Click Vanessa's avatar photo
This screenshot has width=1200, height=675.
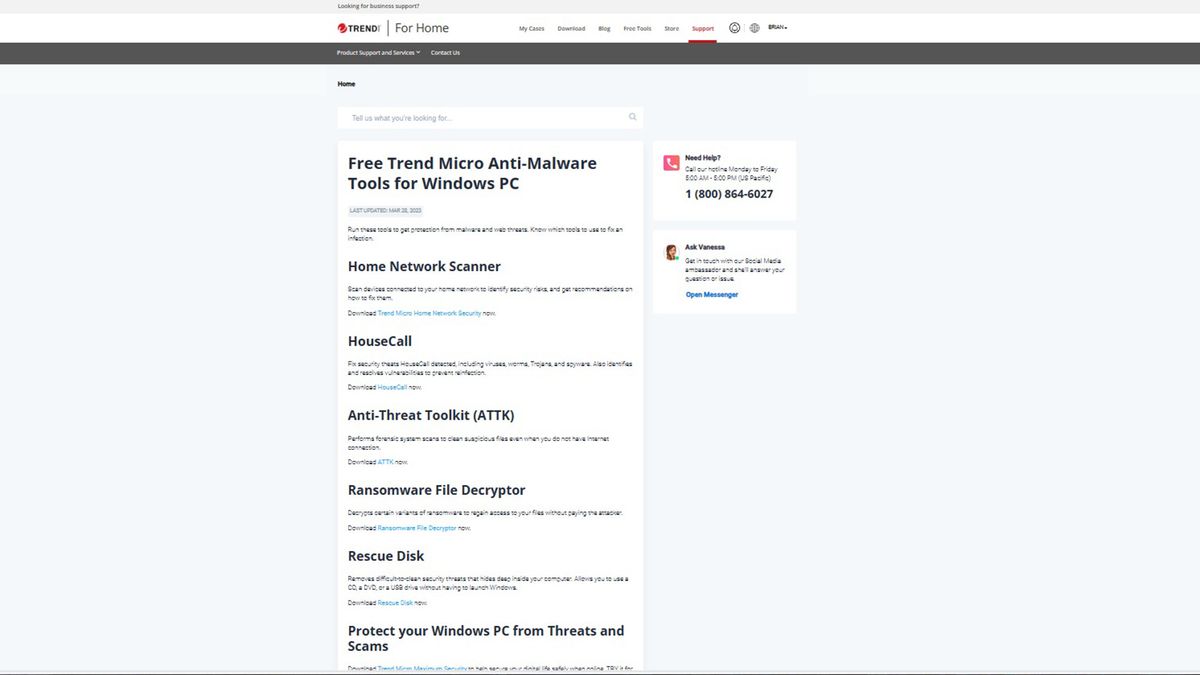coord(670,252)
